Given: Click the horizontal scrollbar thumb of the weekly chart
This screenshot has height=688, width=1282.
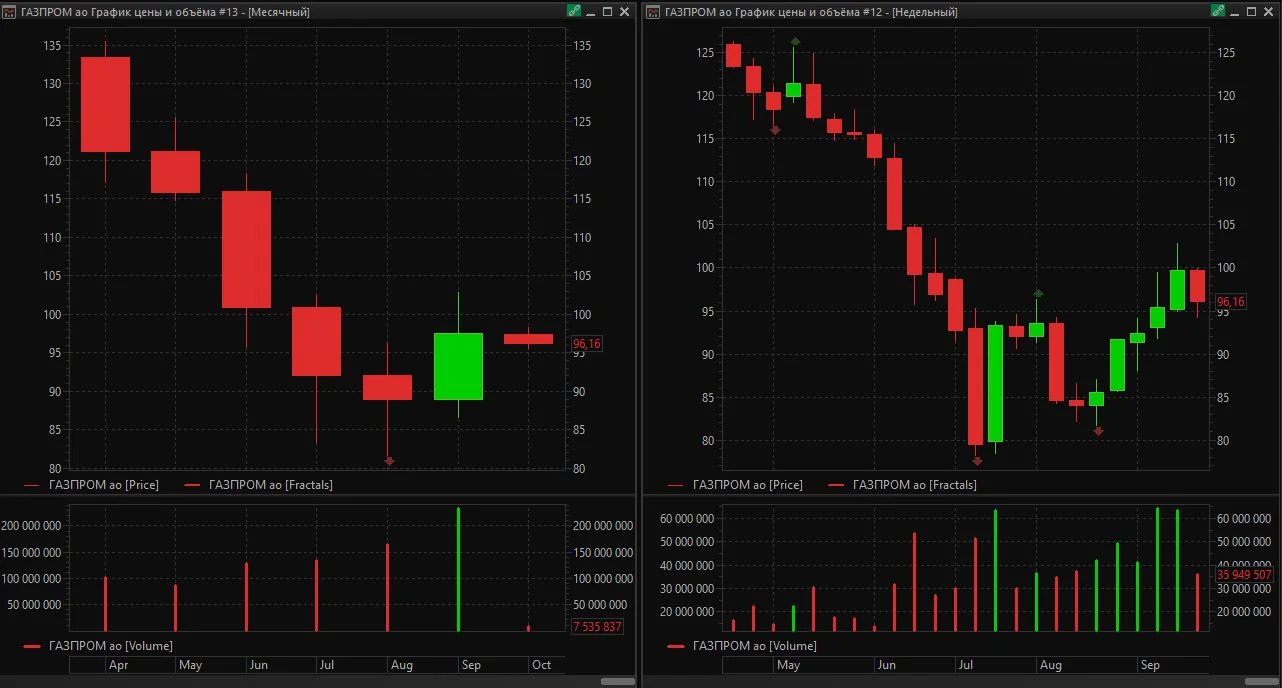Looking at the screenshot, I should (1262, 681).
